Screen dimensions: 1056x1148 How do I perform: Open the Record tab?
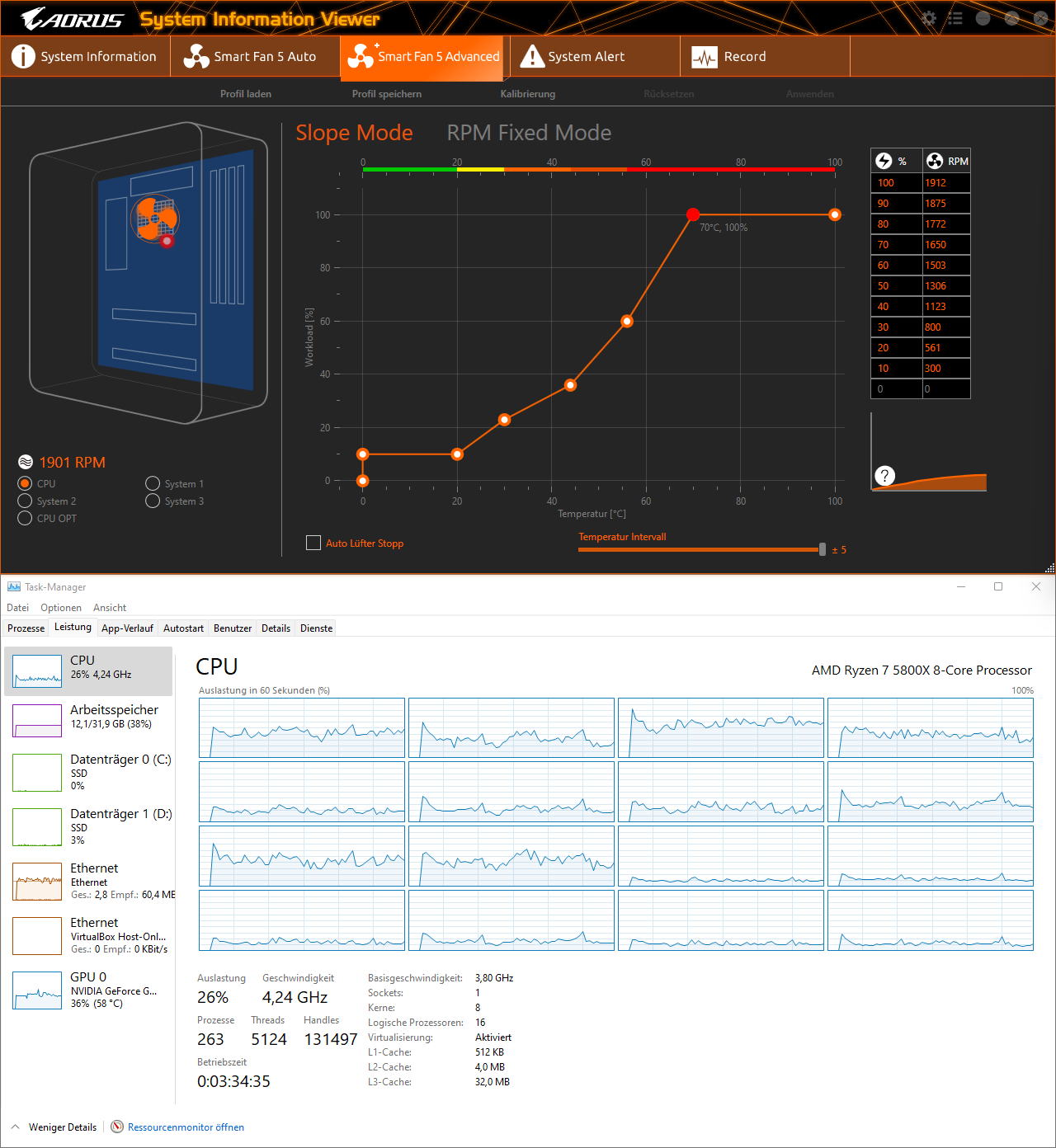pos(765,56)
